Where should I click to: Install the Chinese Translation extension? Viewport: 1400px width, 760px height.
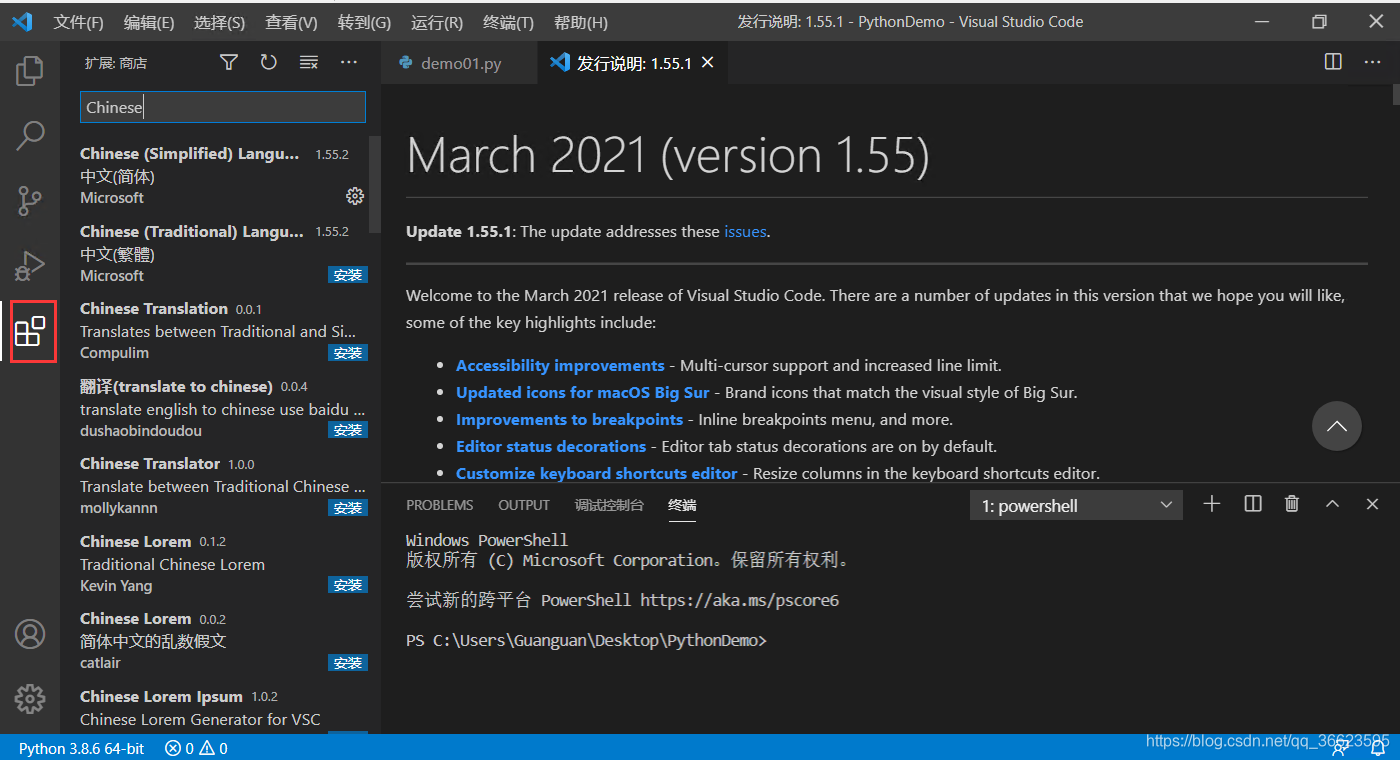pos(348,353)
